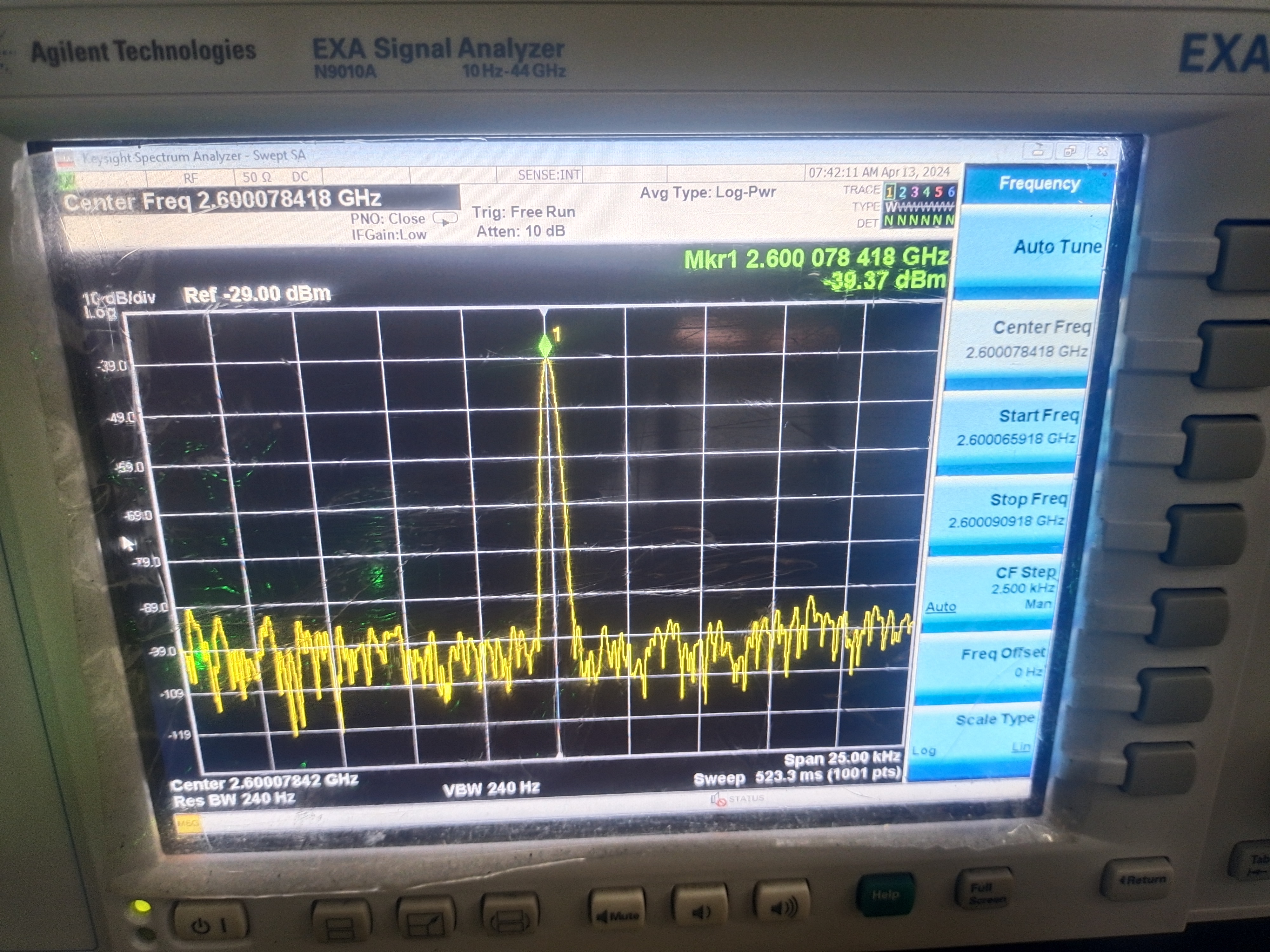Click the PNO Close signal path icon
Screen dimensions: 1270x952
pos(445,219)
